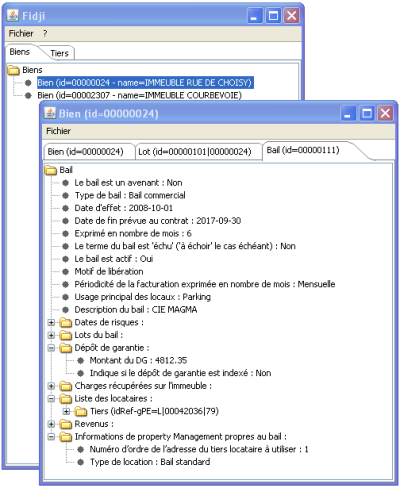Expand the Lots du bail node
Viewport: 400px width, 488px height.
pyautogui.click(x=51, y=335)
